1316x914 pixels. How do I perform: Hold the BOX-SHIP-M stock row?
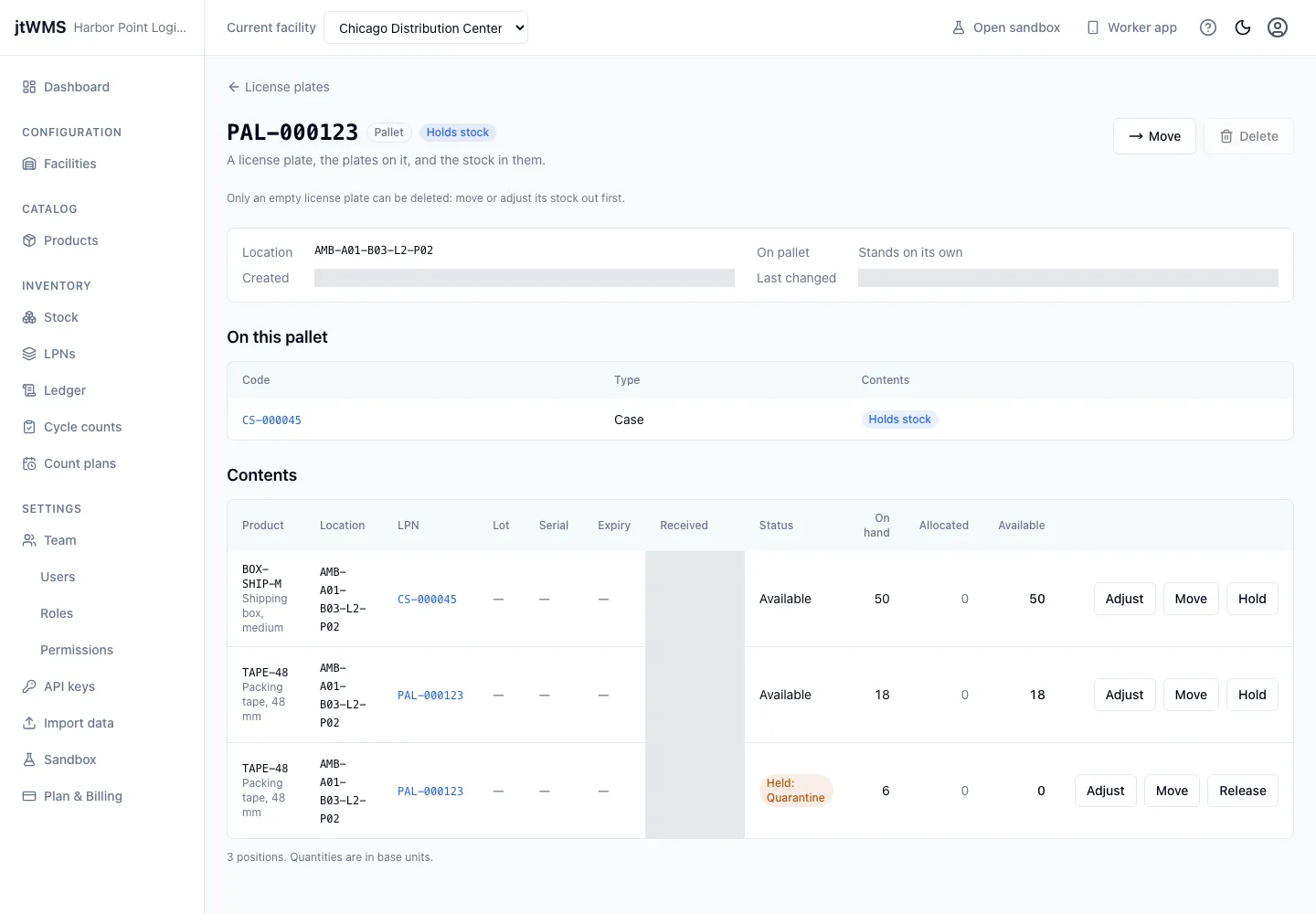click(x=1252, y=599)
